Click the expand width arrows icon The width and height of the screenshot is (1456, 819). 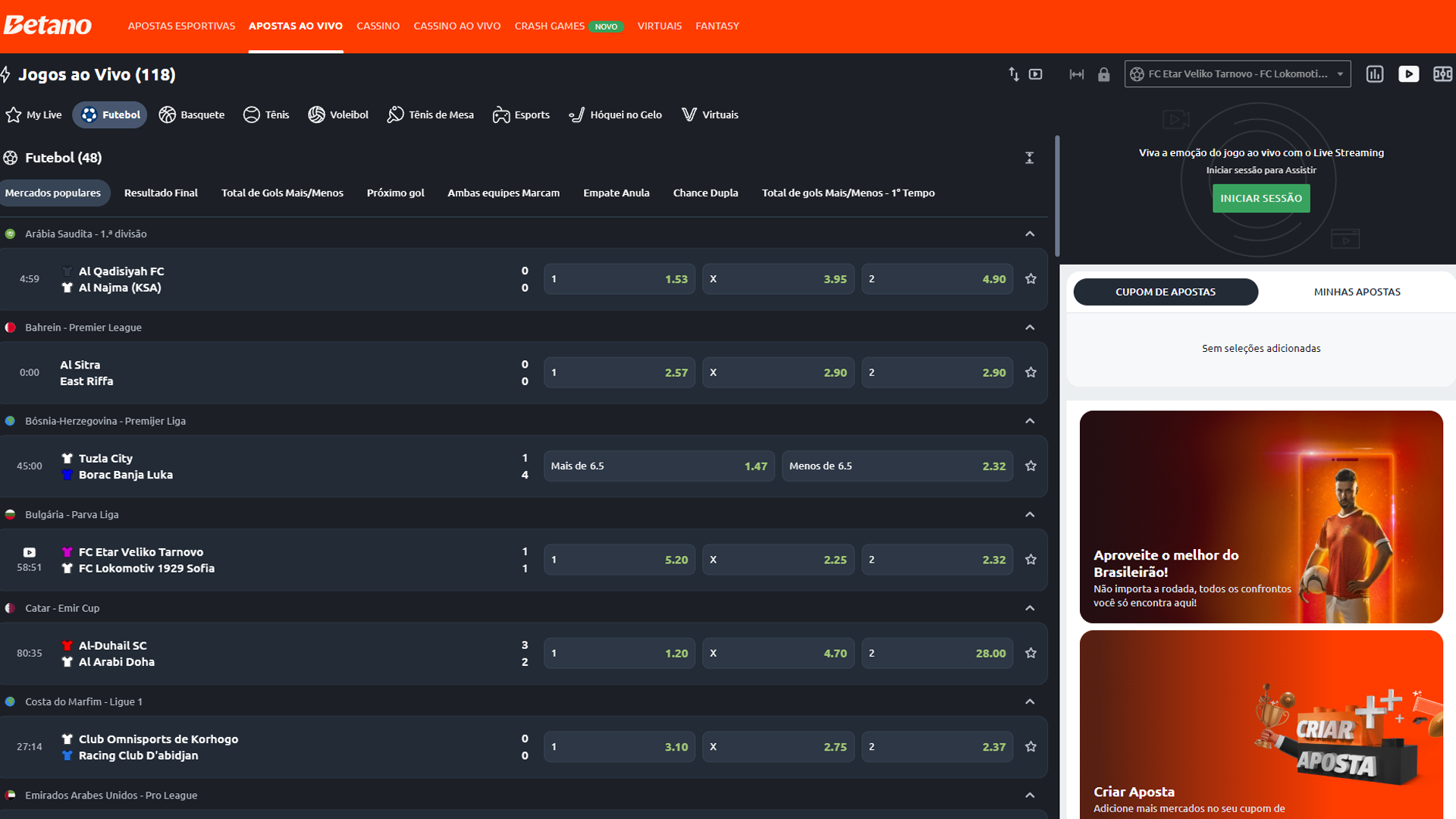click(x=1076, y=74)
